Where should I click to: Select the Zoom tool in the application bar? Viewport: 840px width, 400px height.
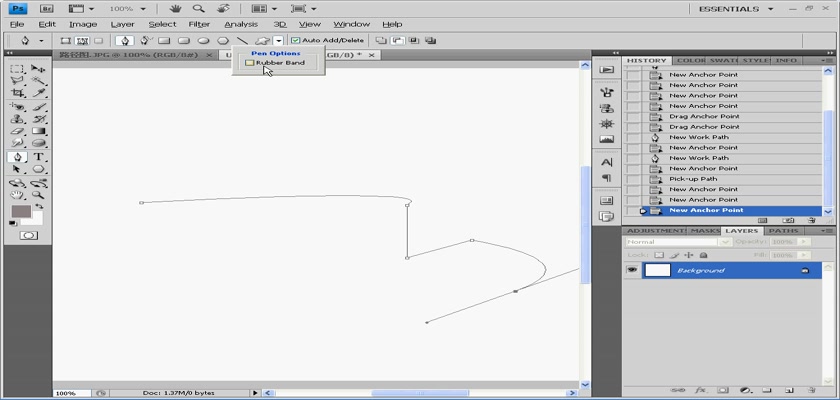point(198,9)
